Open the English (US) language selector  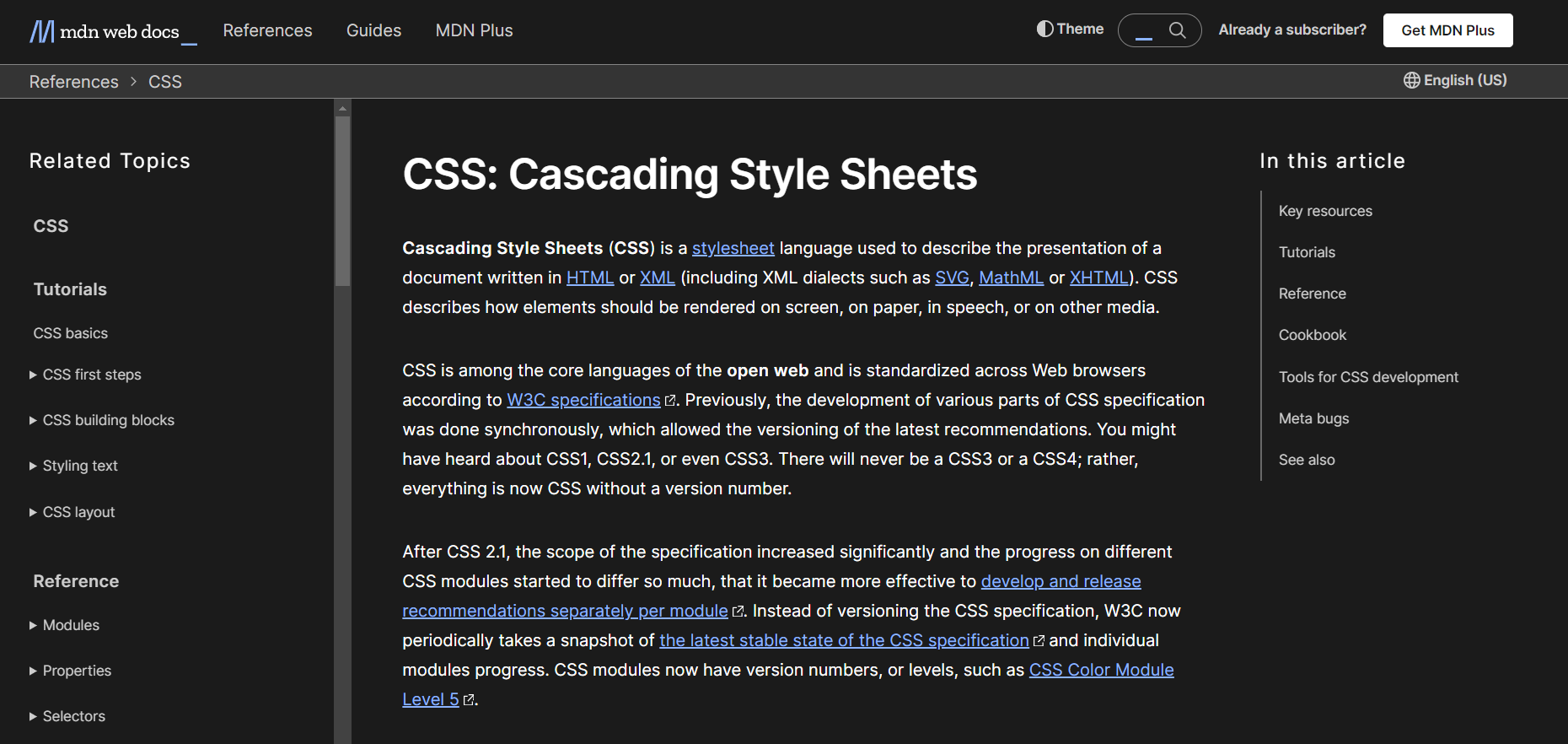[x=1455, y=80]
